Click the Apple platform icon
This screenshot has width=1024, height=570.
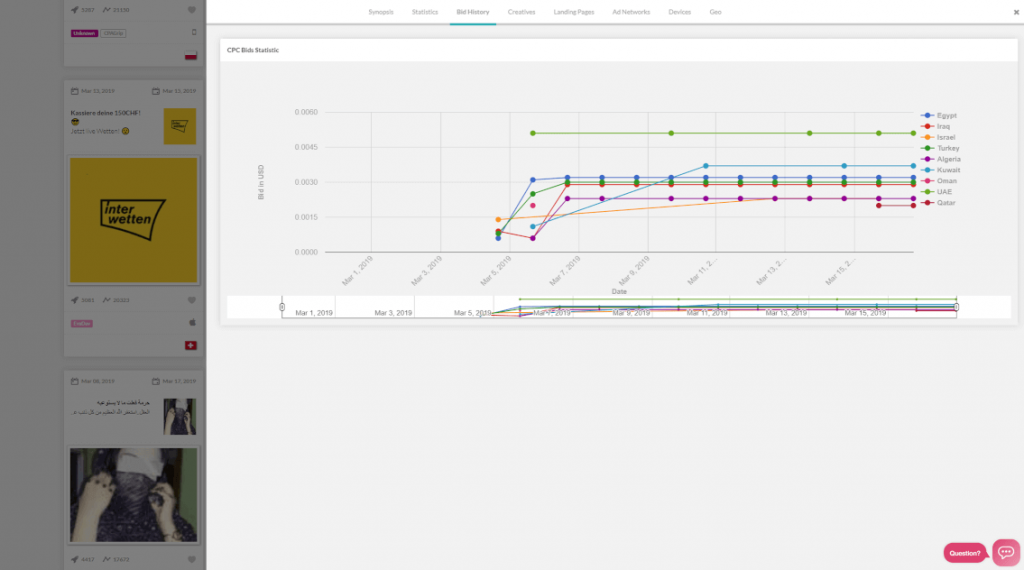click(192, 323)
